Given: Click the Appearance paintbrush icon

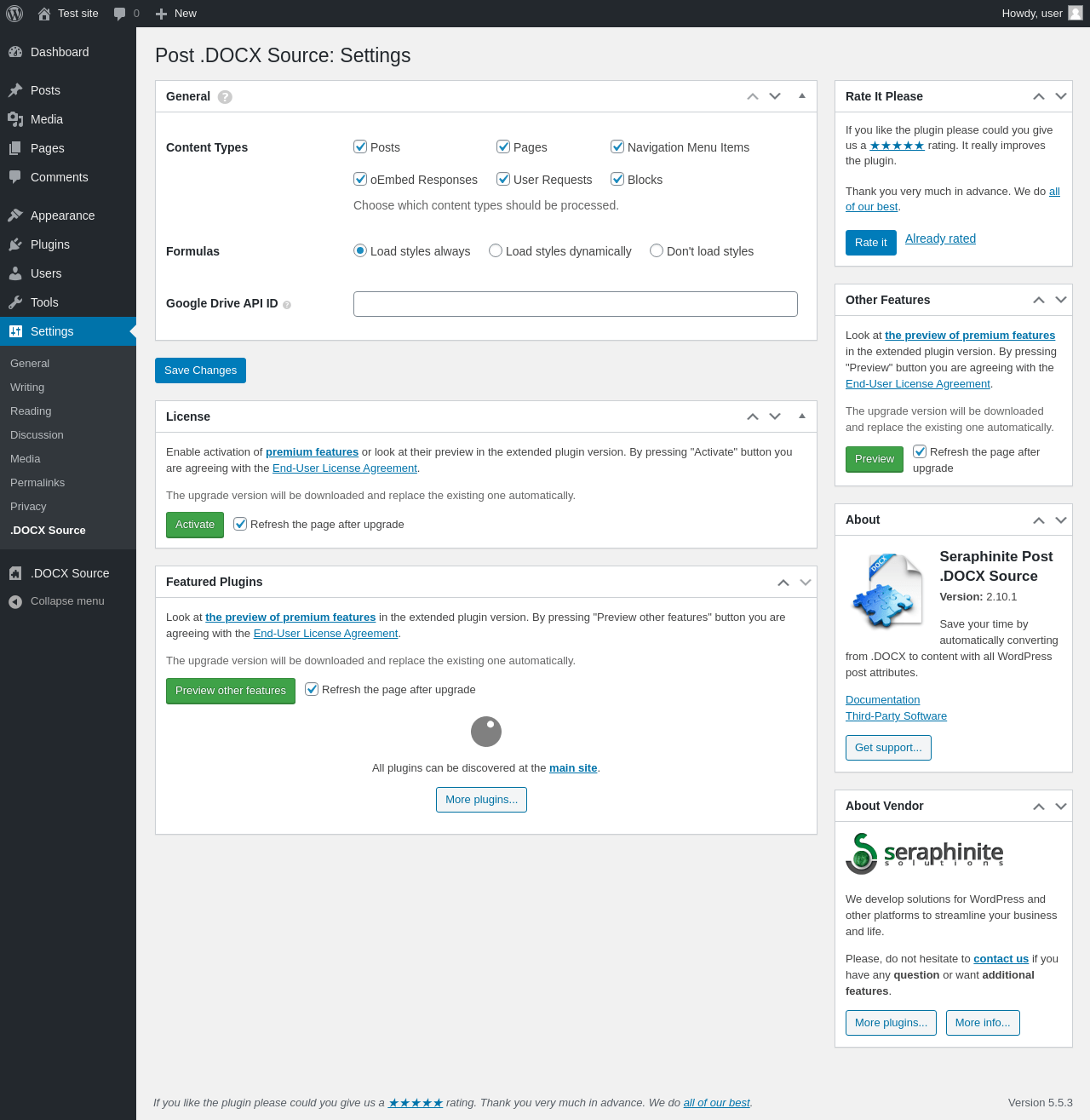Looking at the screenshot, I should click(15, 215).
